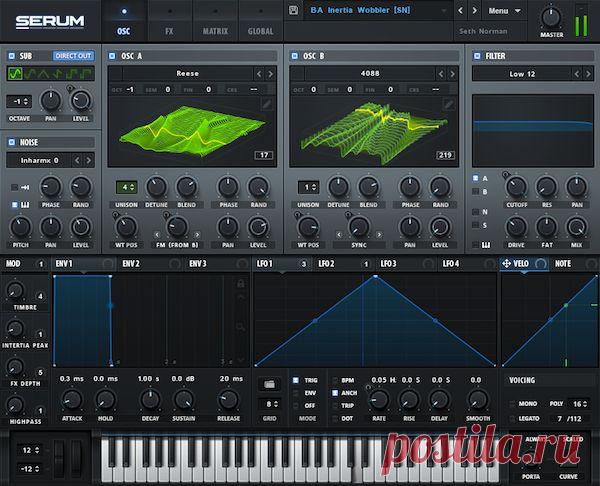Toggle the FILTER on/off
This screenshot has height=486, width=600.
click(477, 56)
